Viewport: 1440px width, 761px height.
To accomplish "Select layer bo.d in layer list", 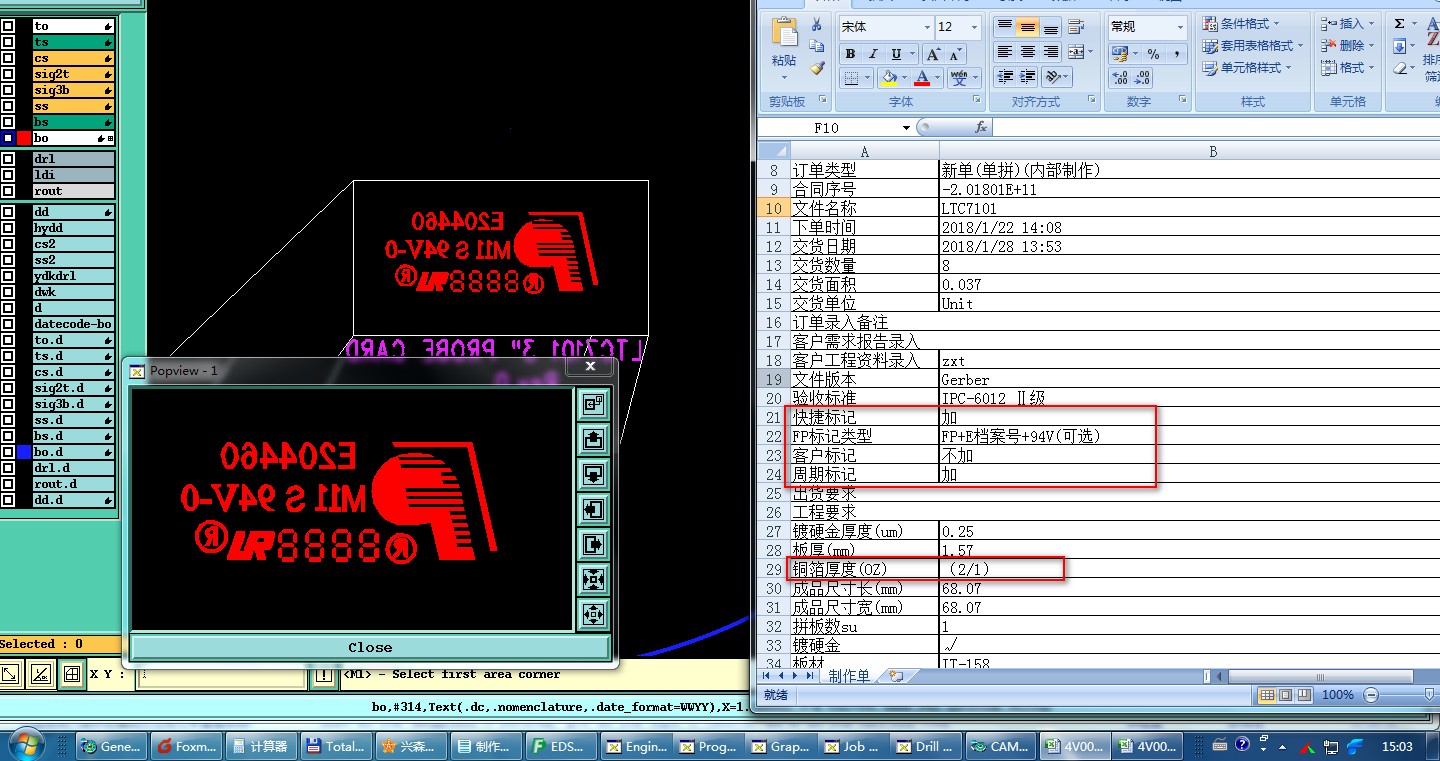I will click(73, 452).
